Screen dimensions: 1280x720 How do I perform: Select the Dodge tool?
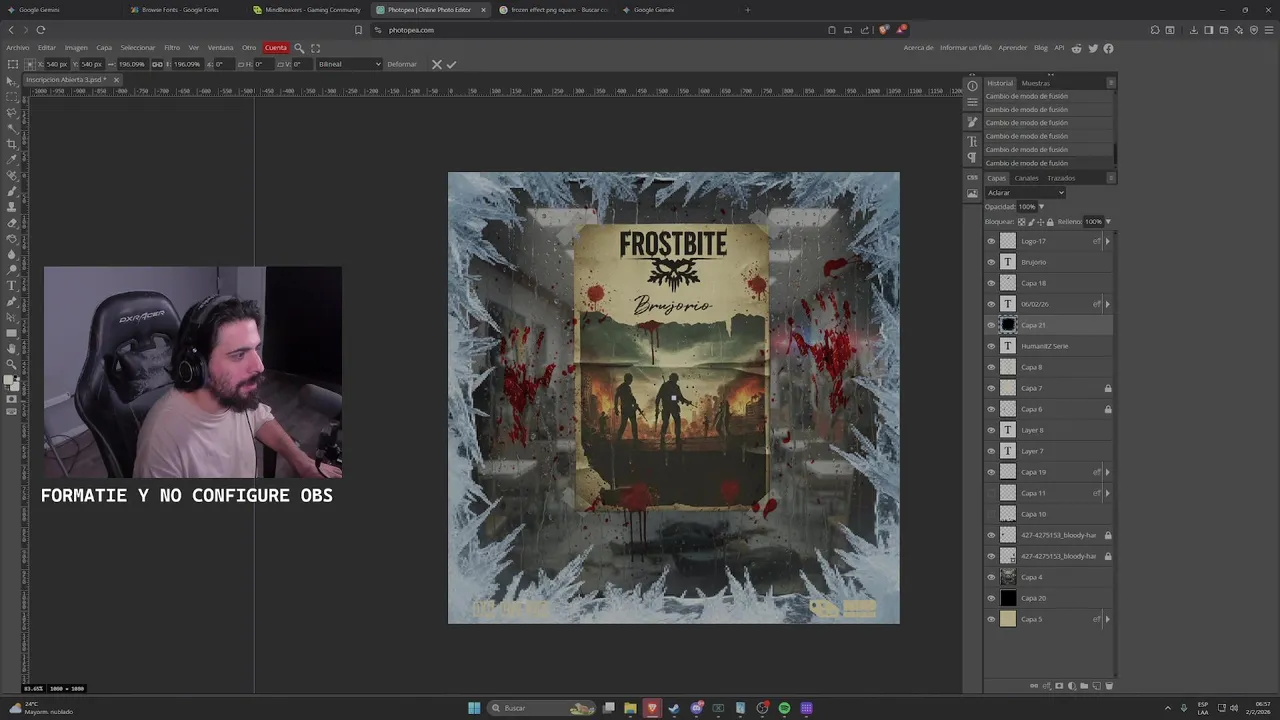click(x=12, y=269)
